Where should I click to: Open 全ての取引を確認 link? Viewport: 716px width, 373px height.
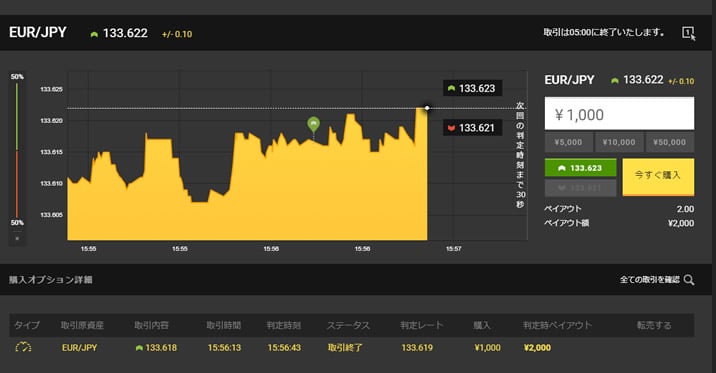[x=650, y=280]
